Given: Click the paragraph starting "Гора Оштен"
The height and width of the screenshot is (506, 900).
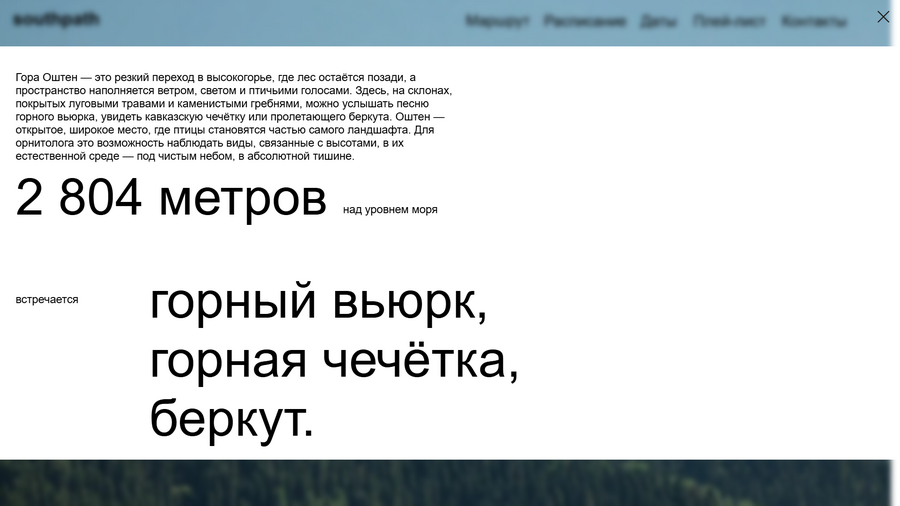Looking at the screenshot, I should 234,116.
